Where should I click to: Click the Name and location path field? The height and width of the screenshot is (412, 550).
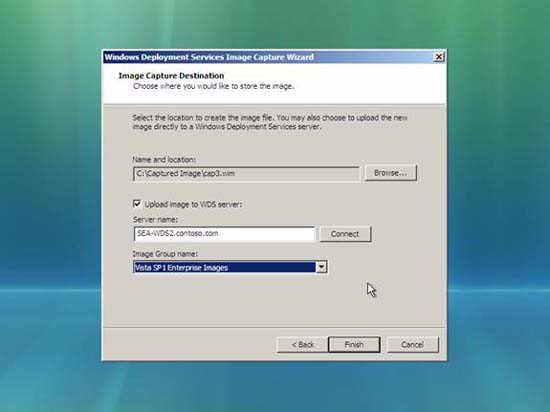(247, 174)
